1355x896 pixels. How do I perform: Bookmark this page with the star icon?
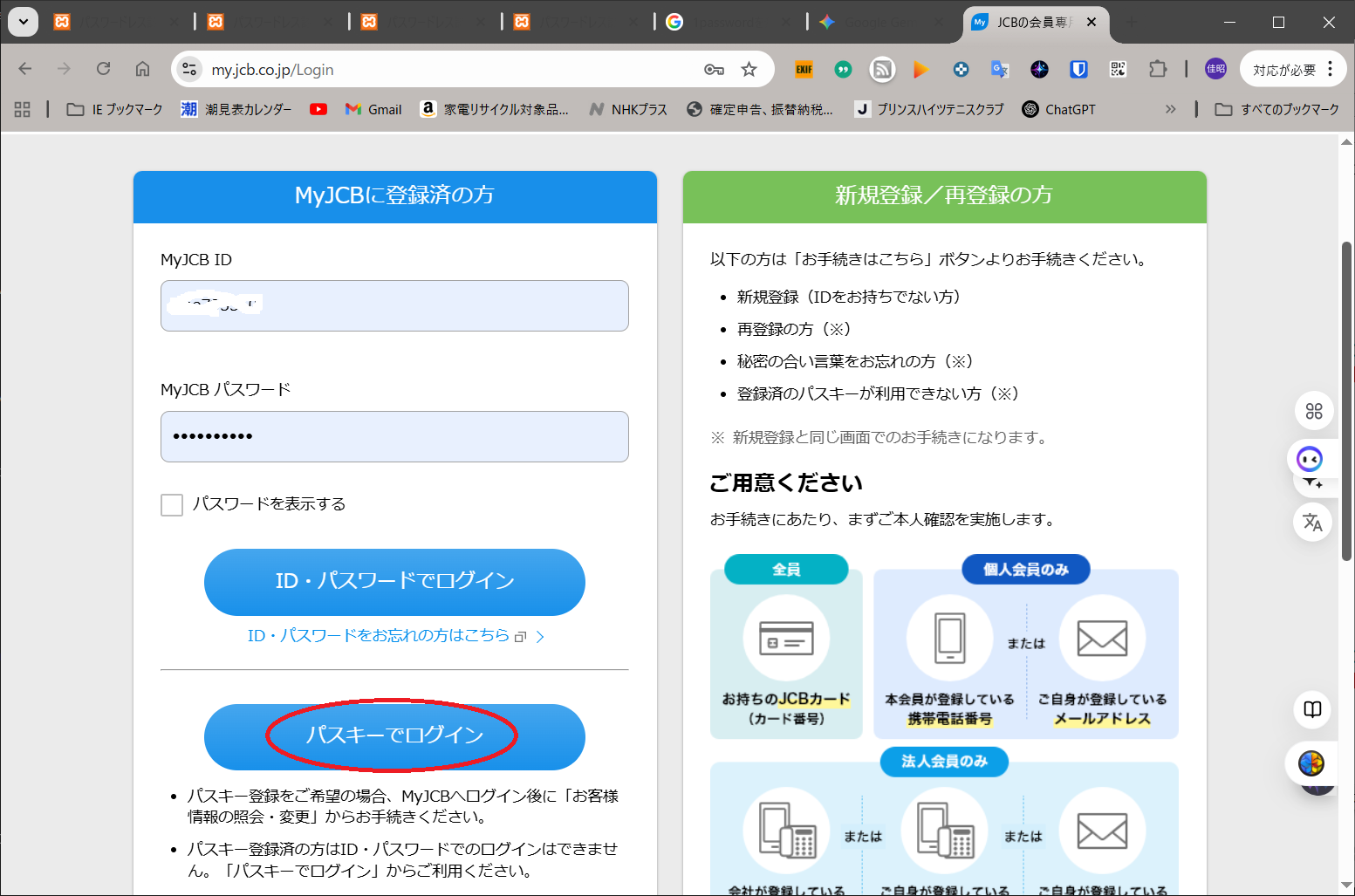click(x=749, y=70)
